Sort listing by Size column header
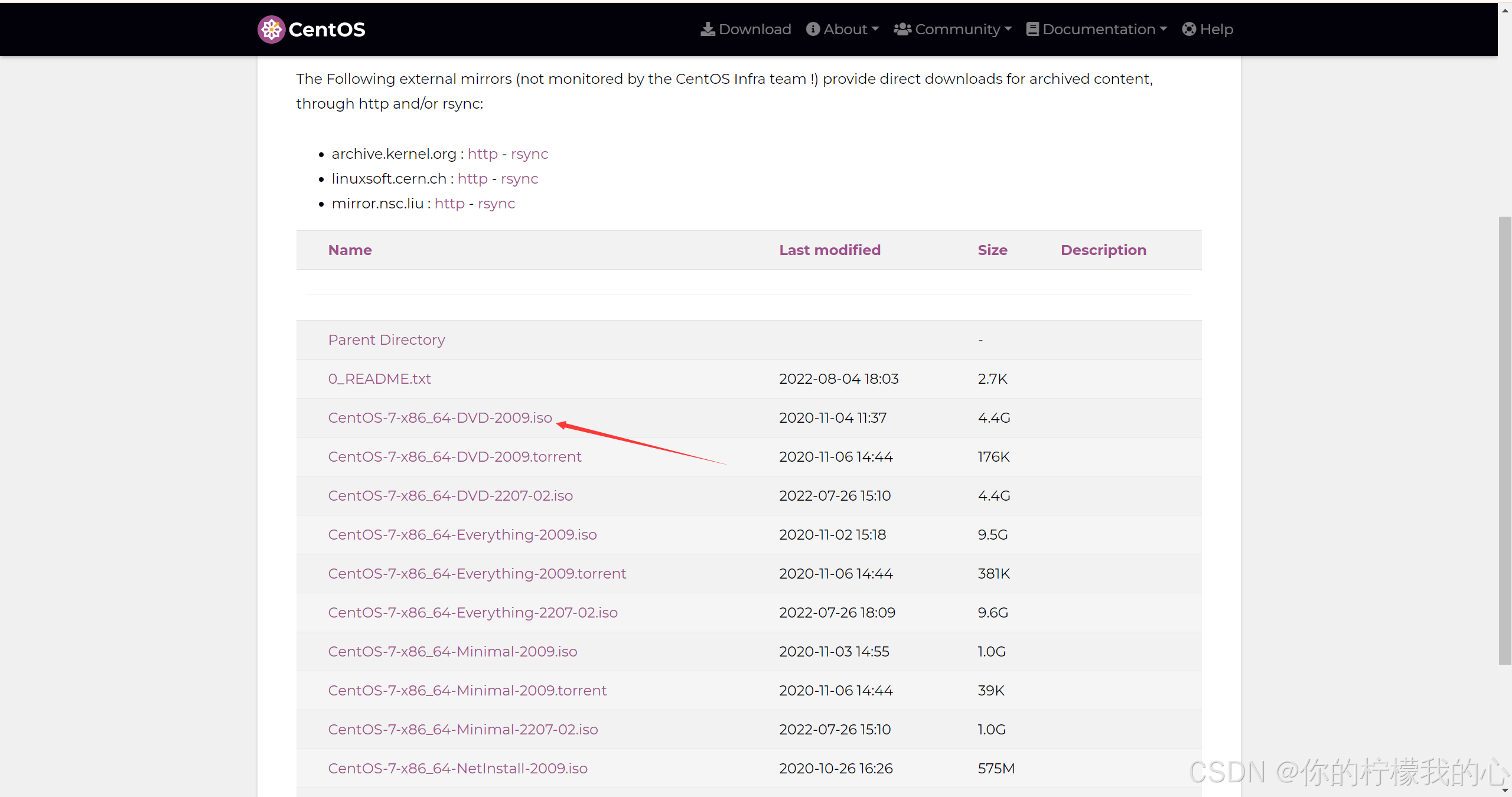 coord(992,250)
